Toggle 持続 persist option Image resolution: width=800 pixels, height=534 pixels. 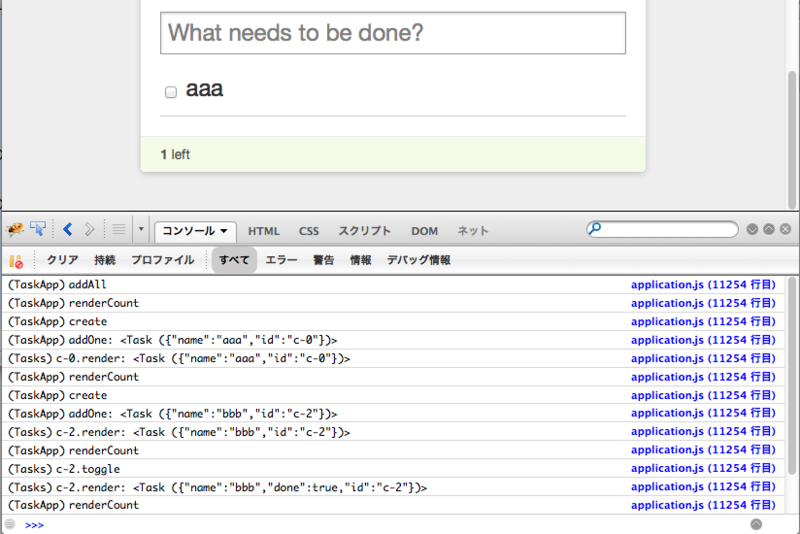coord(105,260)
